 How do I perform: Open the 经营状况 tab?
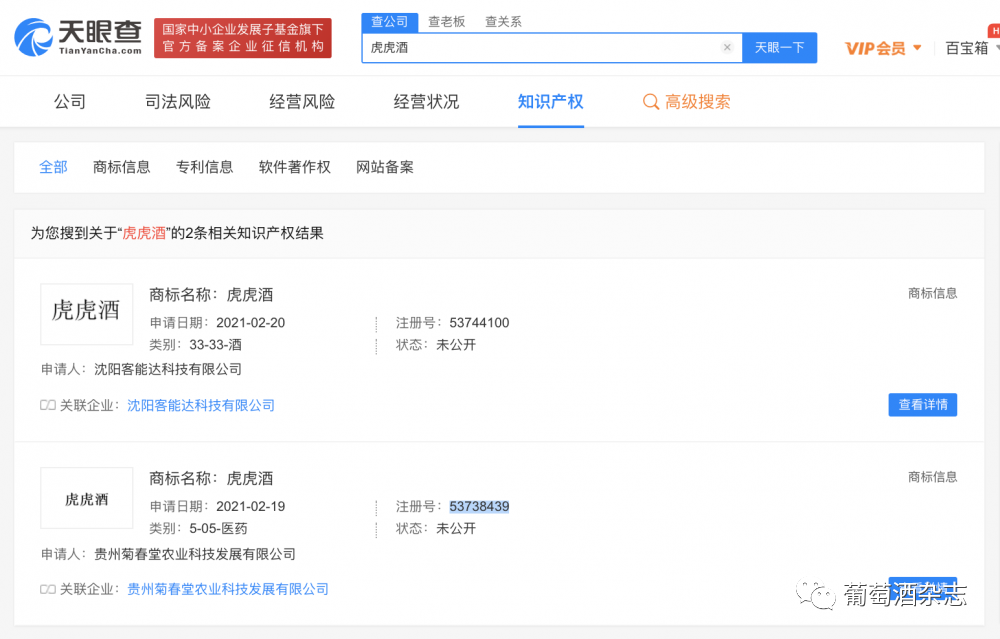[x=426, y=102]
